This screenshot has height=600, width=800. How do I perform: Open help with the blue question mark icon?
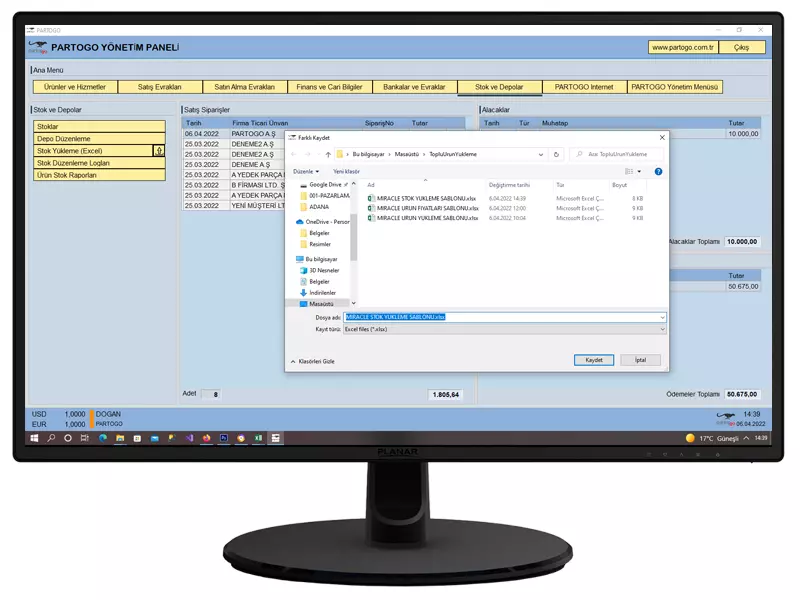[658, 171]
